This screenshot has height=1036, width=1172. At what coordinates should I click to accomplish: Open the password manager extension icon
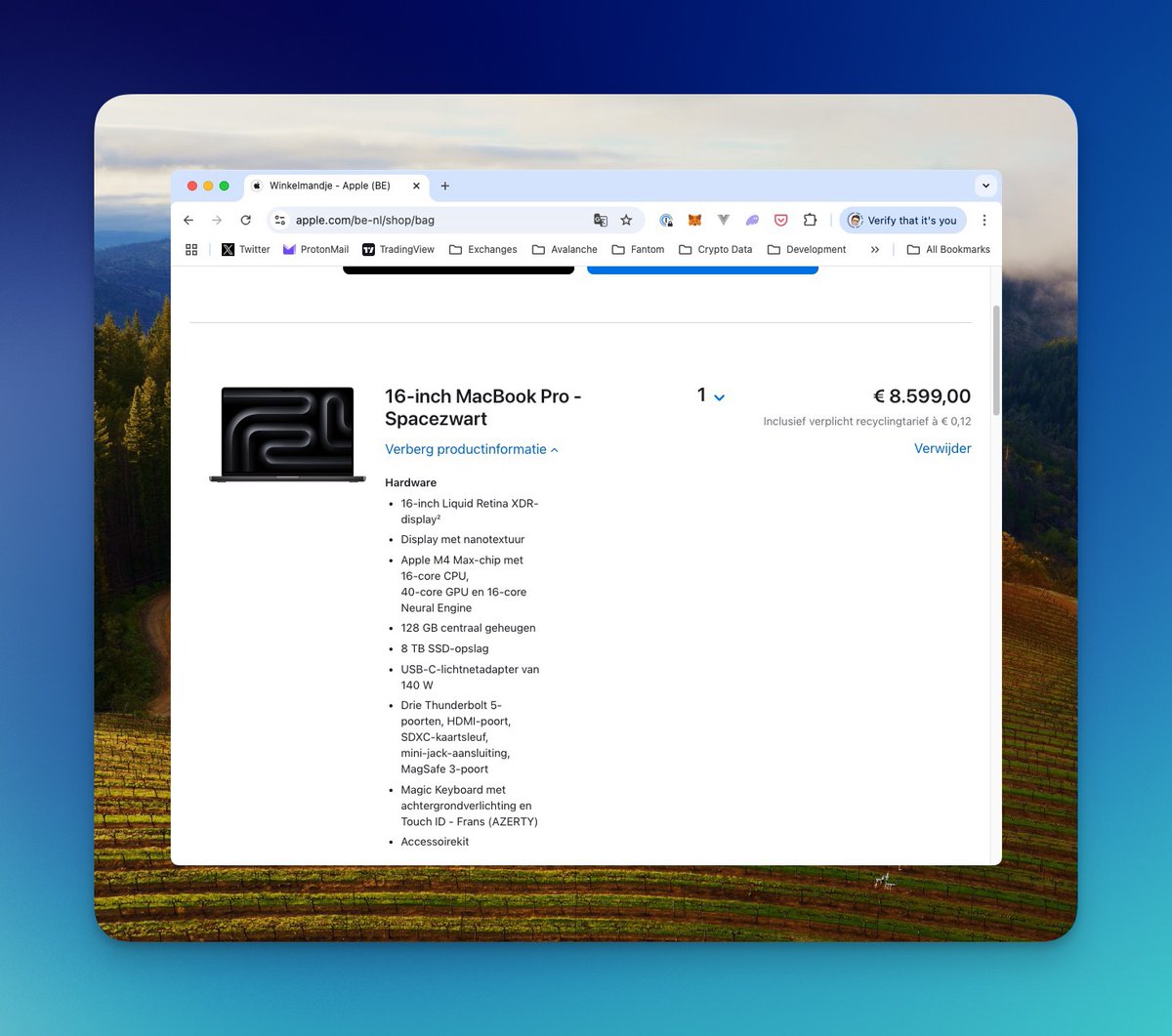tap(666, 221)
